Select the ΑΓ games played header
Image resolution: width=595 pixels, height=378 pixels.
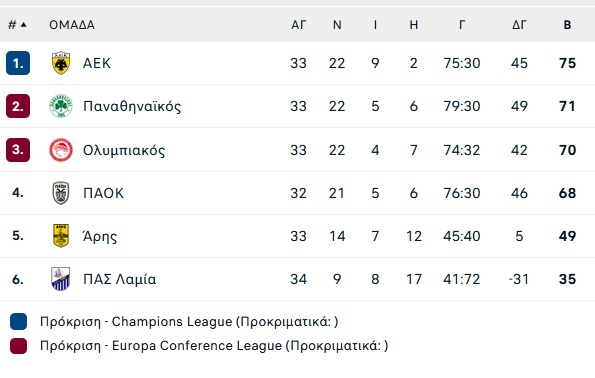tap(298, 25)
